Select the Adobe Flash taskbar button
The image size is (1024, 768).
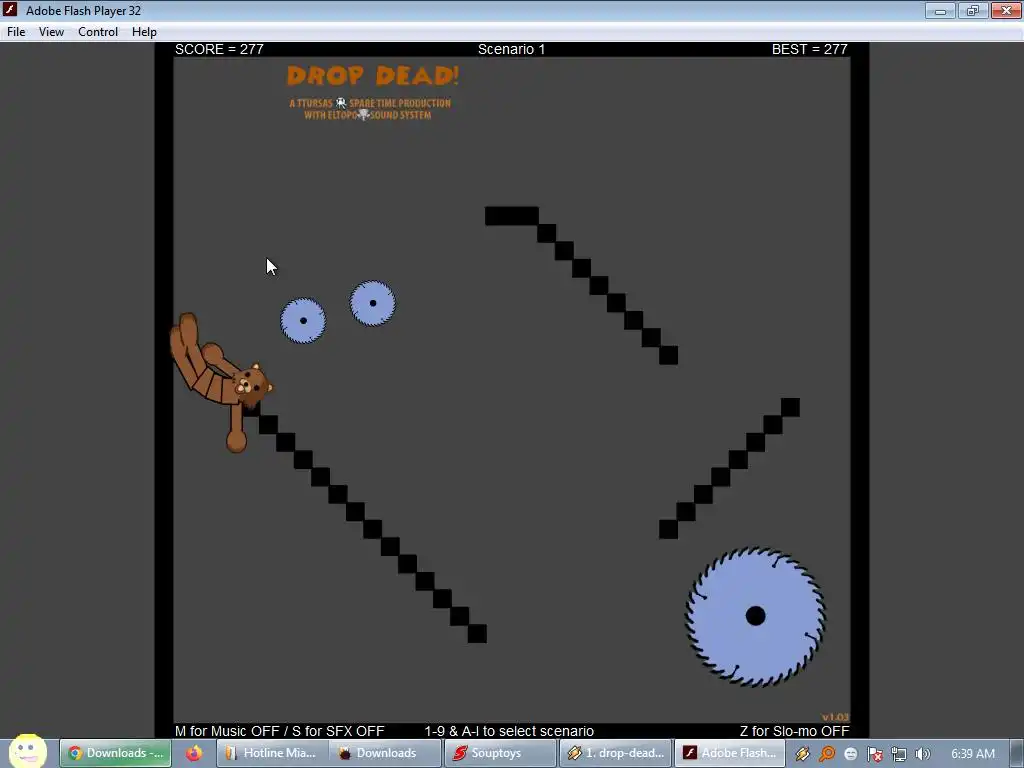[x=729, y=753]
